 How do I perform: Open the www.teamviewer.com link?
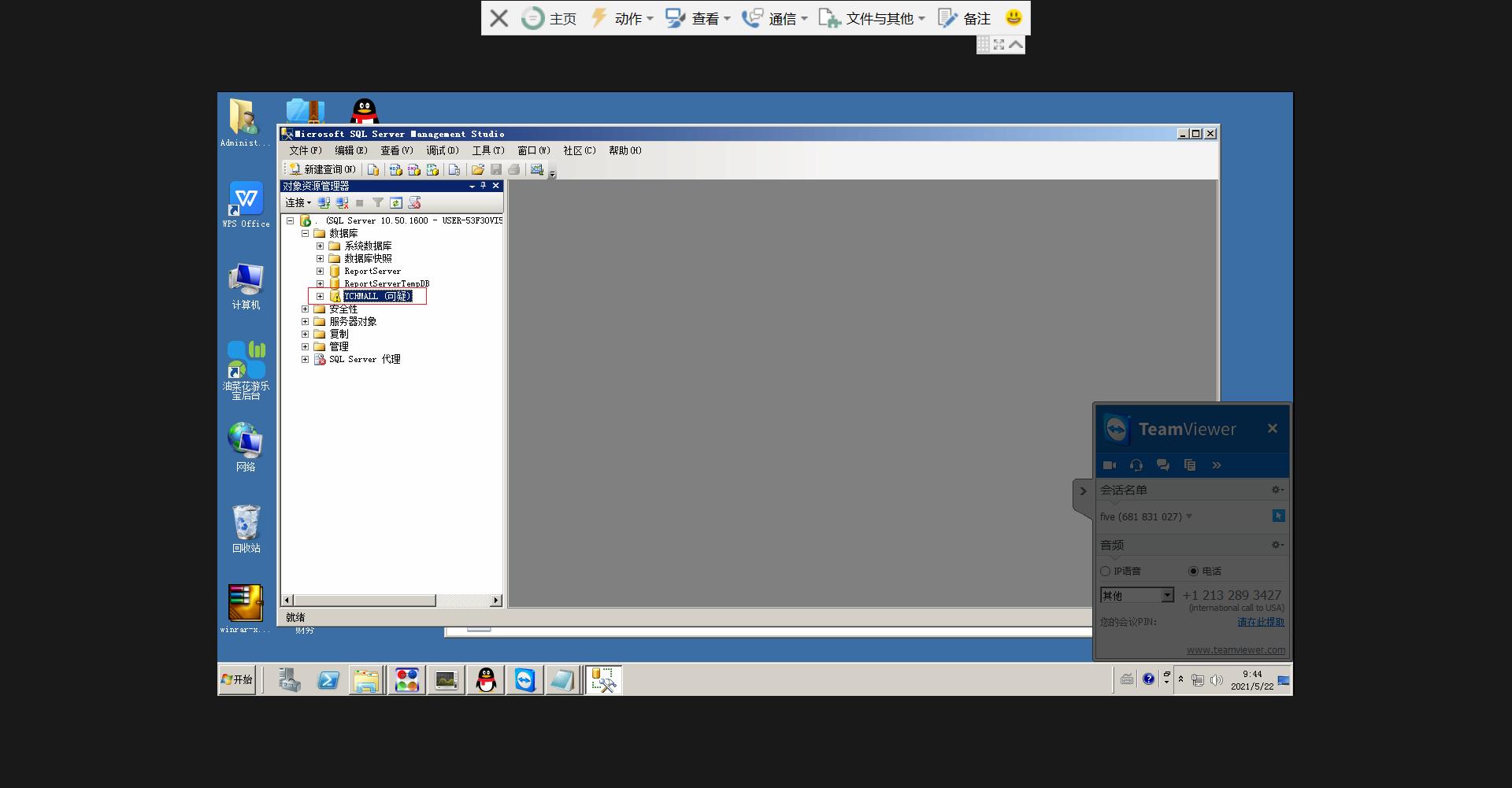pos(1236,650)
